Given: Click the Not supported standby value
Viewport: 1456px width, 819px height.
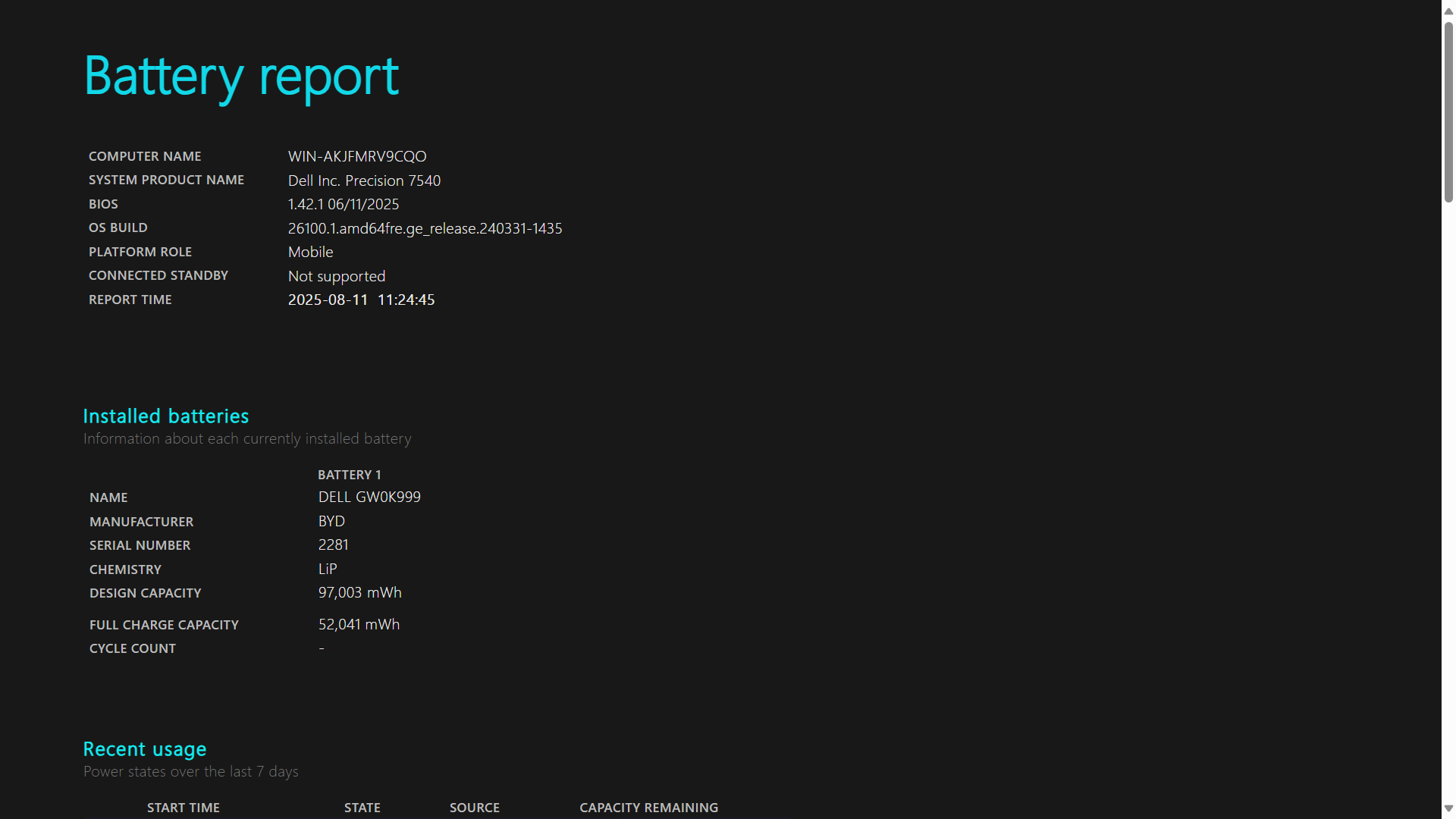Looking at the screenshot, I should click(336, 276).
